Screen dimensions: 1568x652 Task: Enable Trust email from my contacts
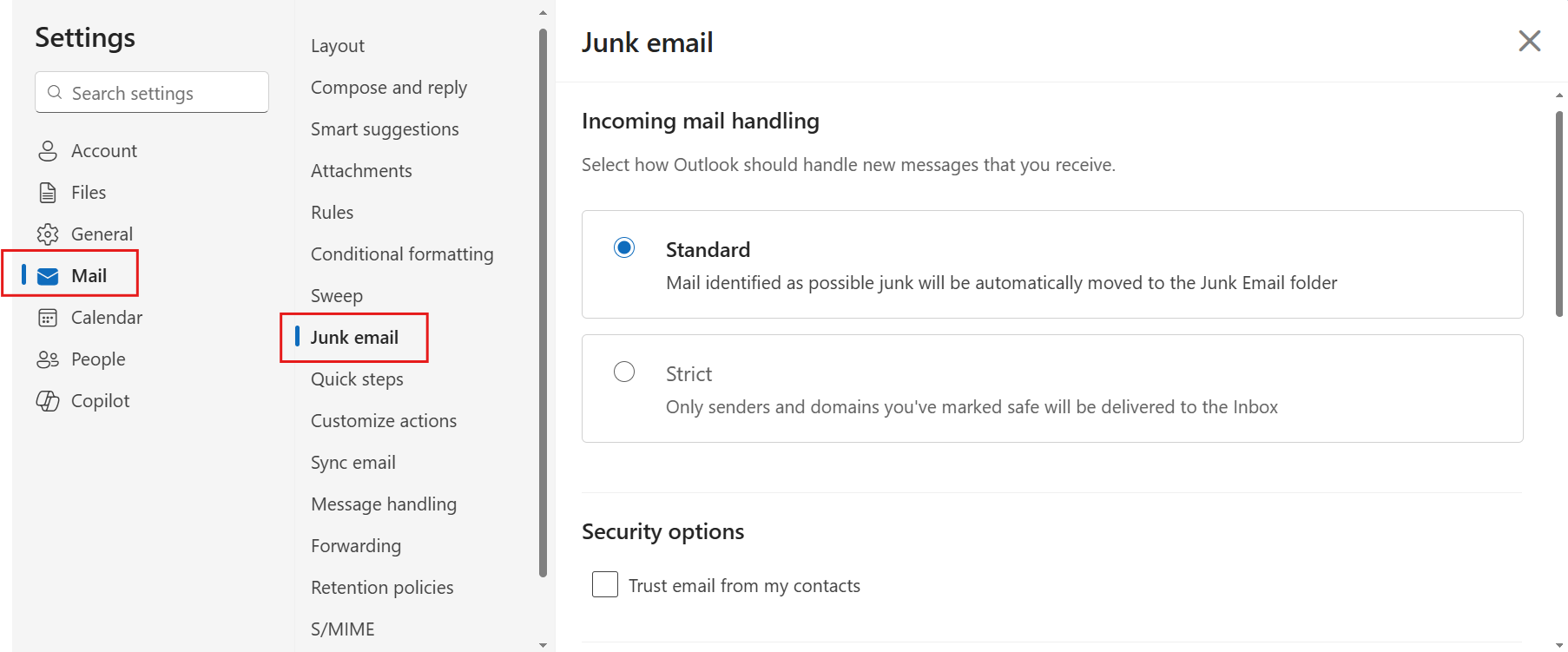[x=605, y=585]
